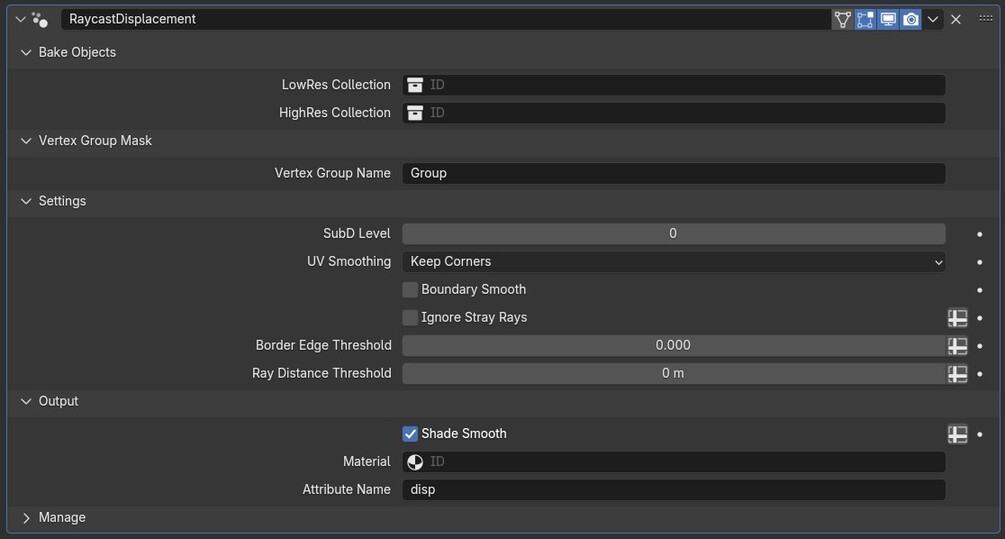Screen dimensions: 1005x539
Task: Animate UV Smoothing keyframe dot
Action: click(x=979, y=262)
